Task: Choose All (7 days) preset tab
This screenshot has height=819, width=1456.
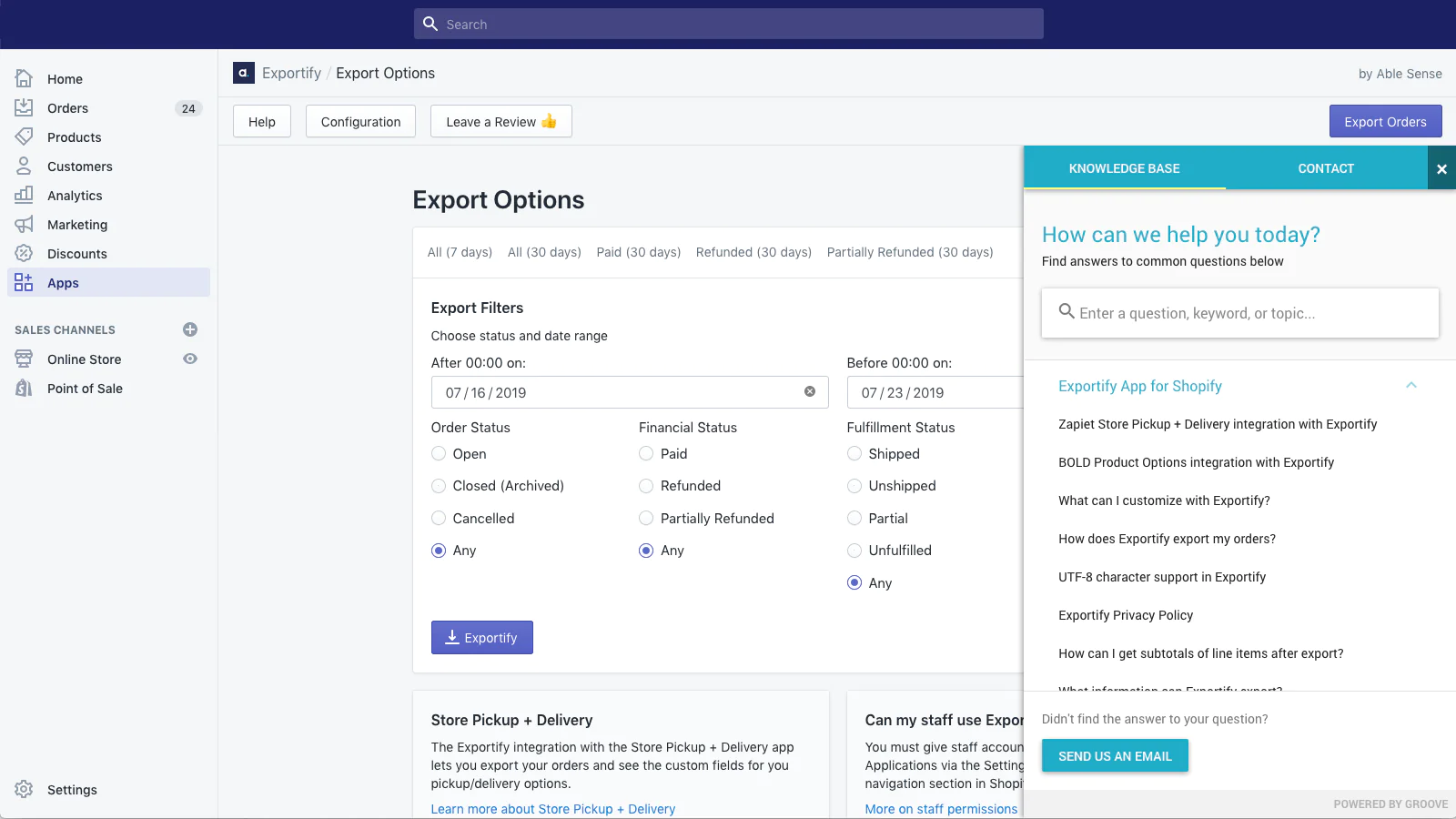Action: pyautogui.click(x=460, y=252)
